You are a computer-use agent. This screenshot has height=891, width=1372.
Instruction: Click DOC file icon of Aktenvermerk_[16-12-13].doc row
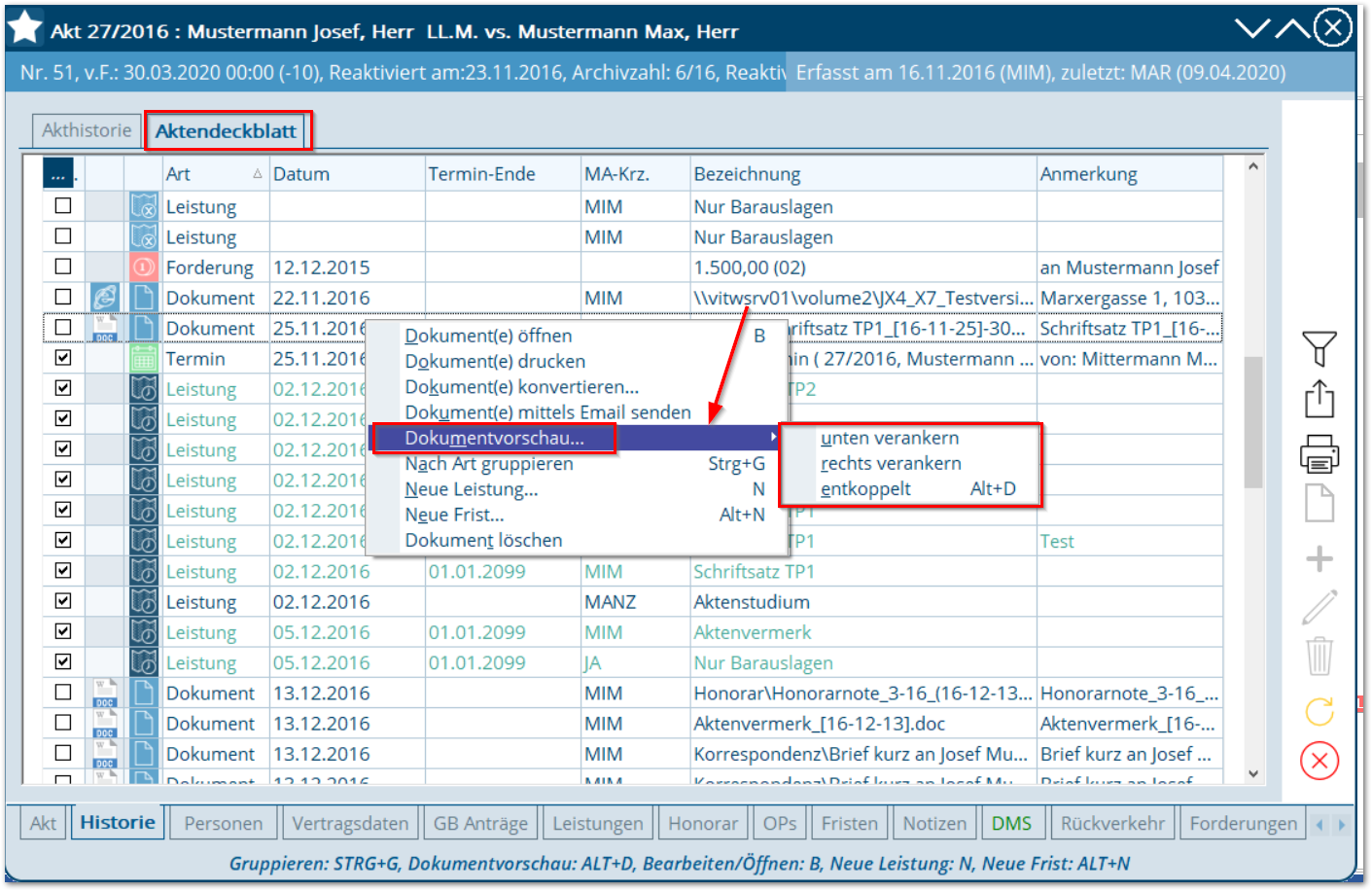pos(105,723)
